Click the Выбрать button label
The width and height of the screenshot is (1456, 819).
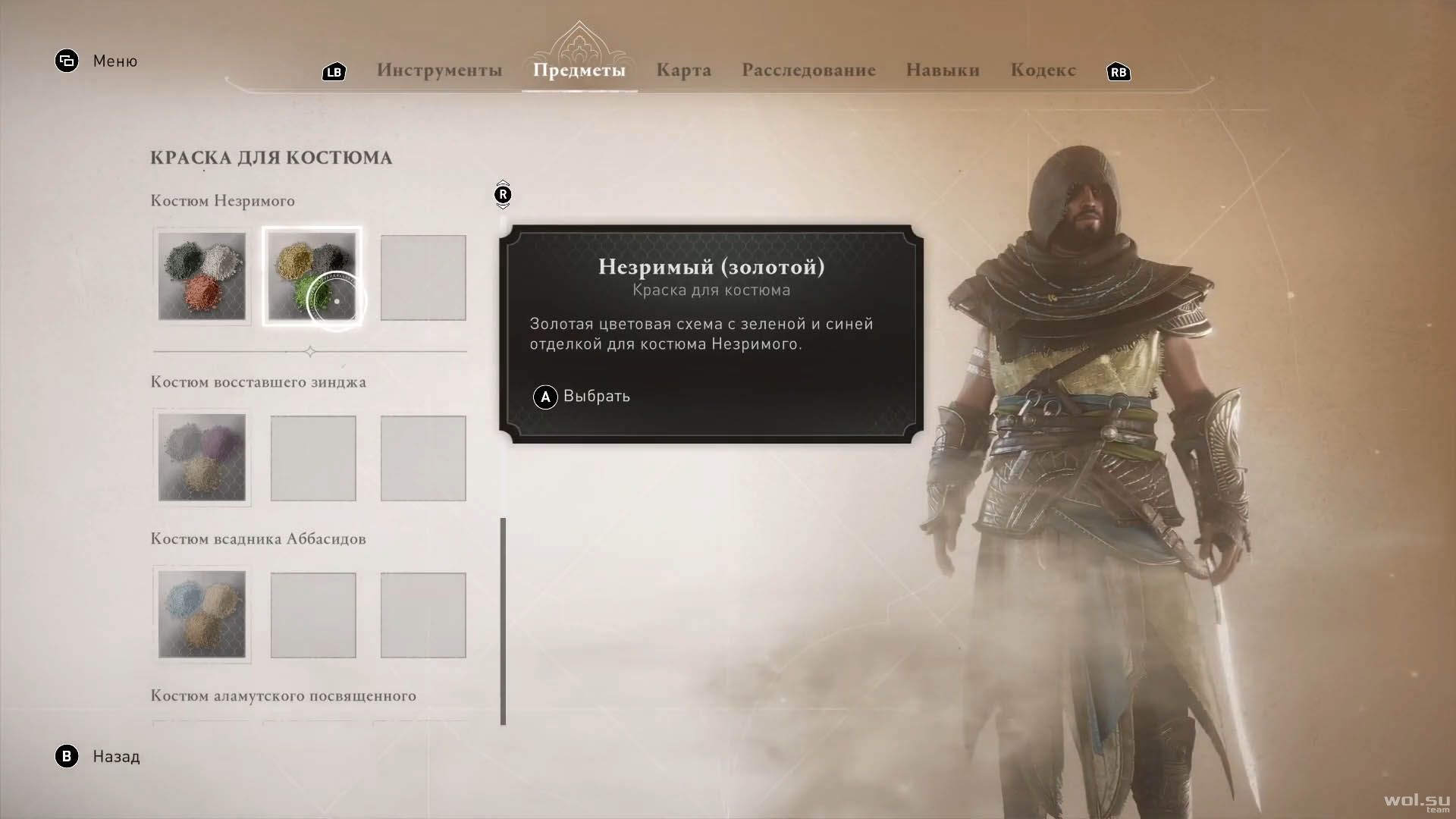597,397
